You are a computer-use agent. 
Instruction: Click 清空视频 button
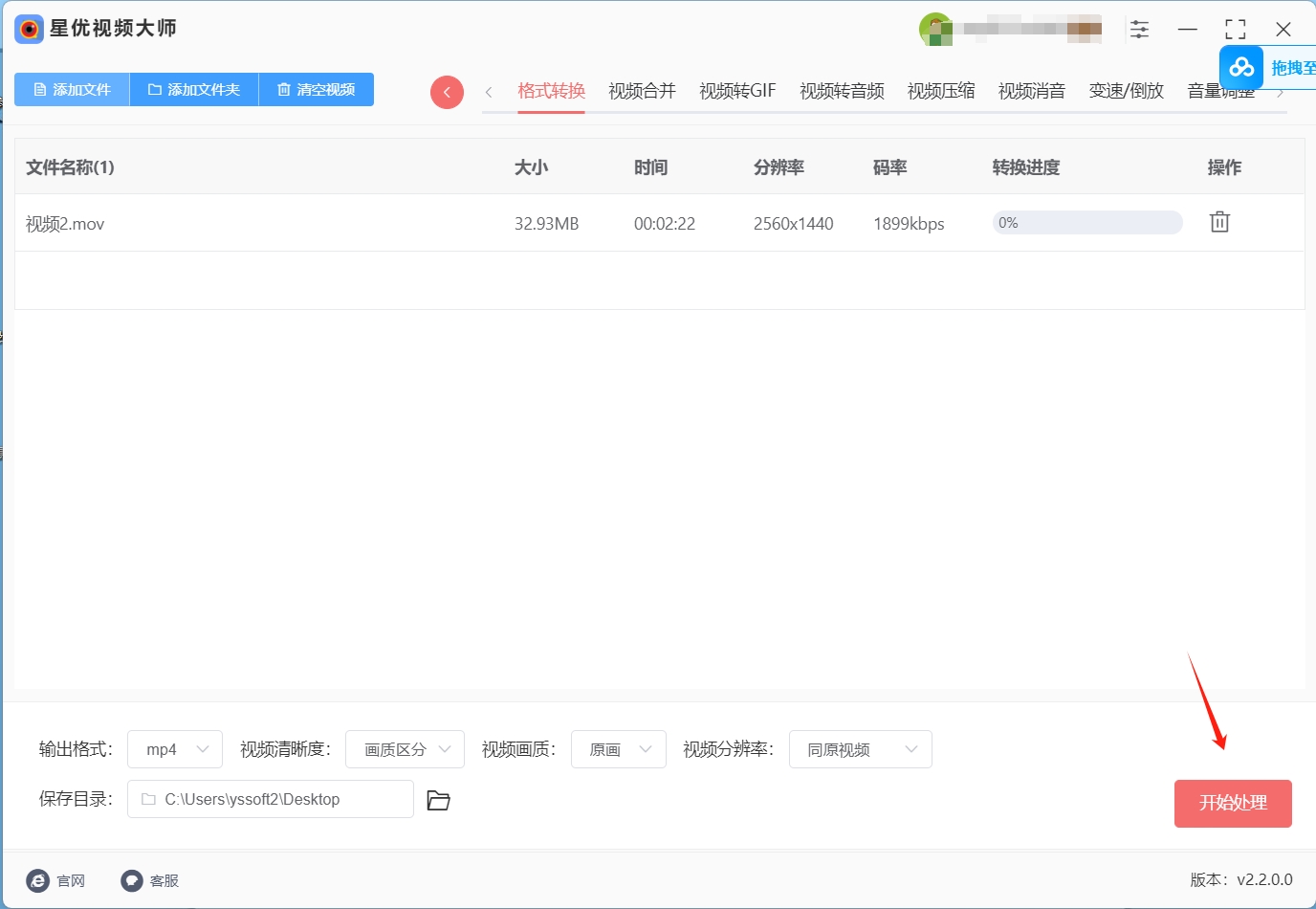pyautogui.click(x=317, y=89)
